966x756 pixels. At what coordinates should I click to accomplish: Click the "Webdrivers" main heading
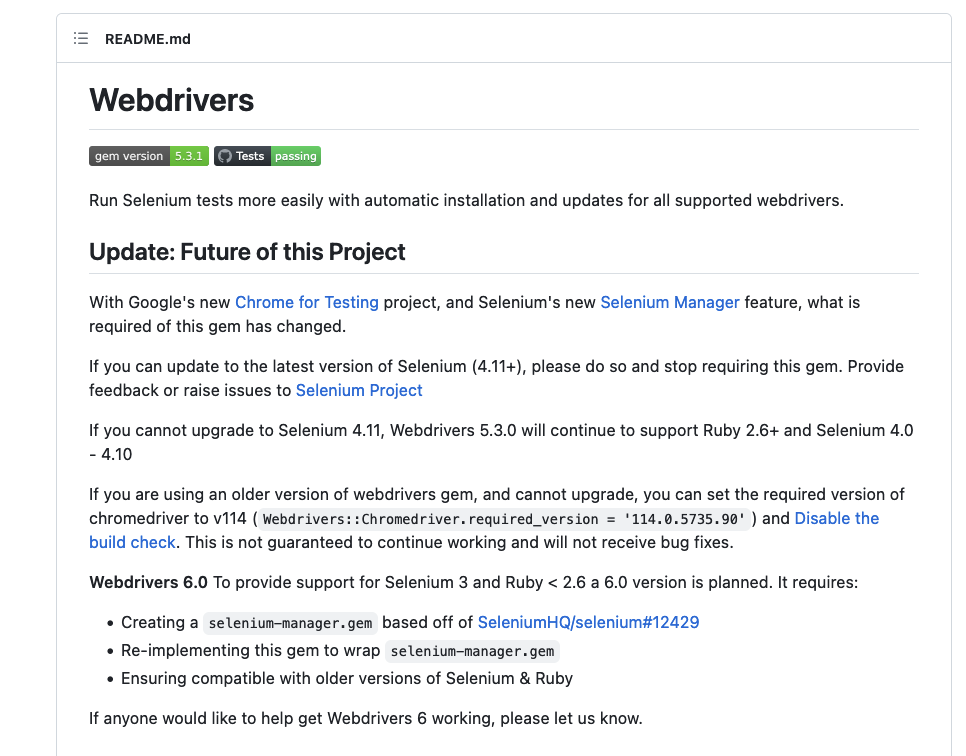point(172,100)
